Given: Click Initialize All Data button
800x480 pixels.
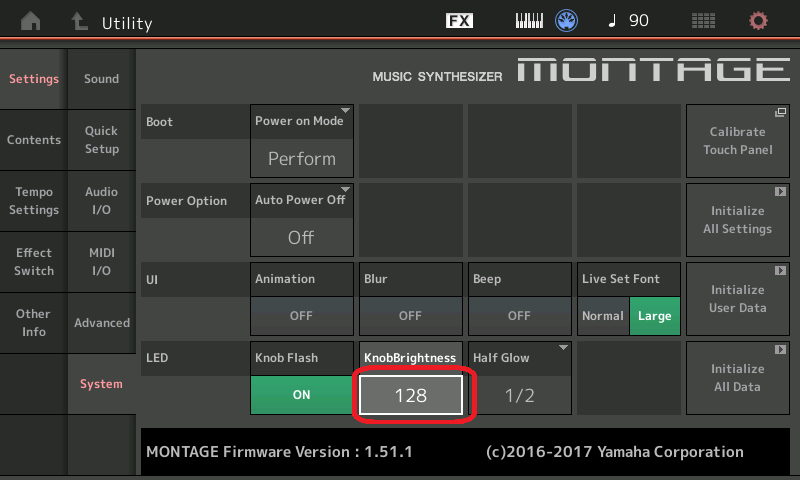Looking at the screenshot, I should [x=737, y=377].
